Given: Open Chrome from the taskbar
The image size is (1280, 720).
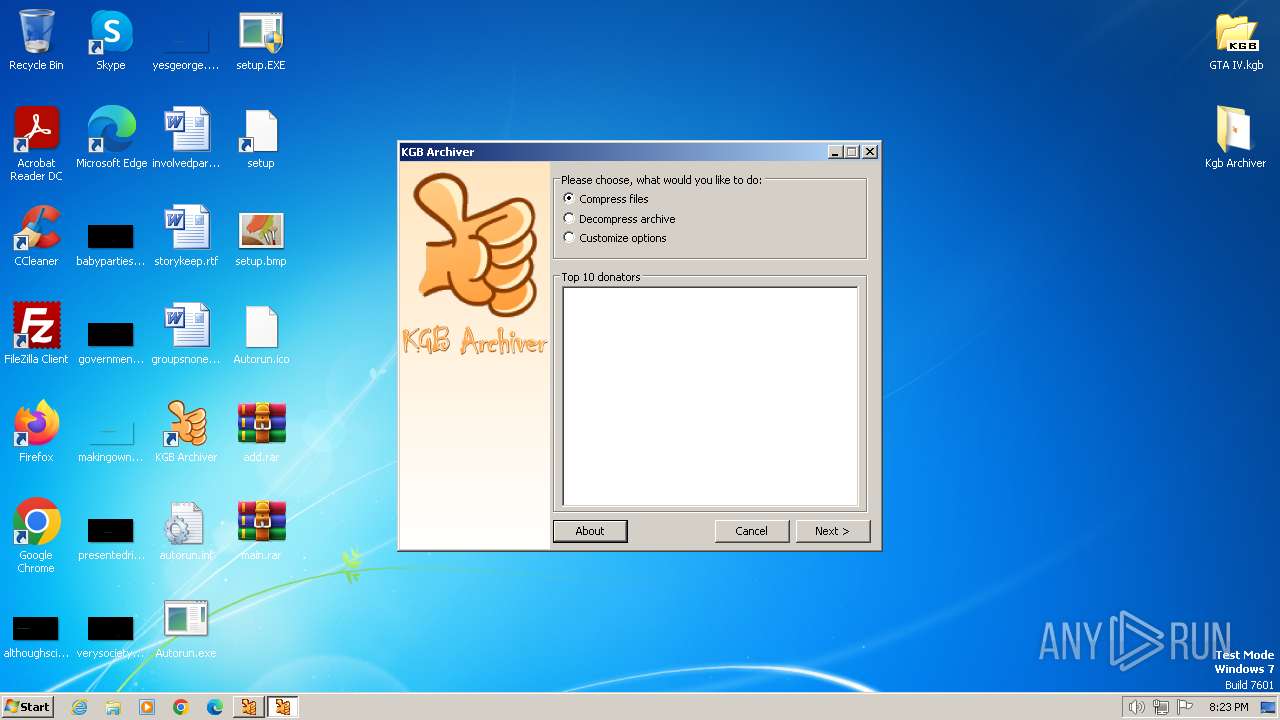Looking at the screenshot, I should 181,707.
